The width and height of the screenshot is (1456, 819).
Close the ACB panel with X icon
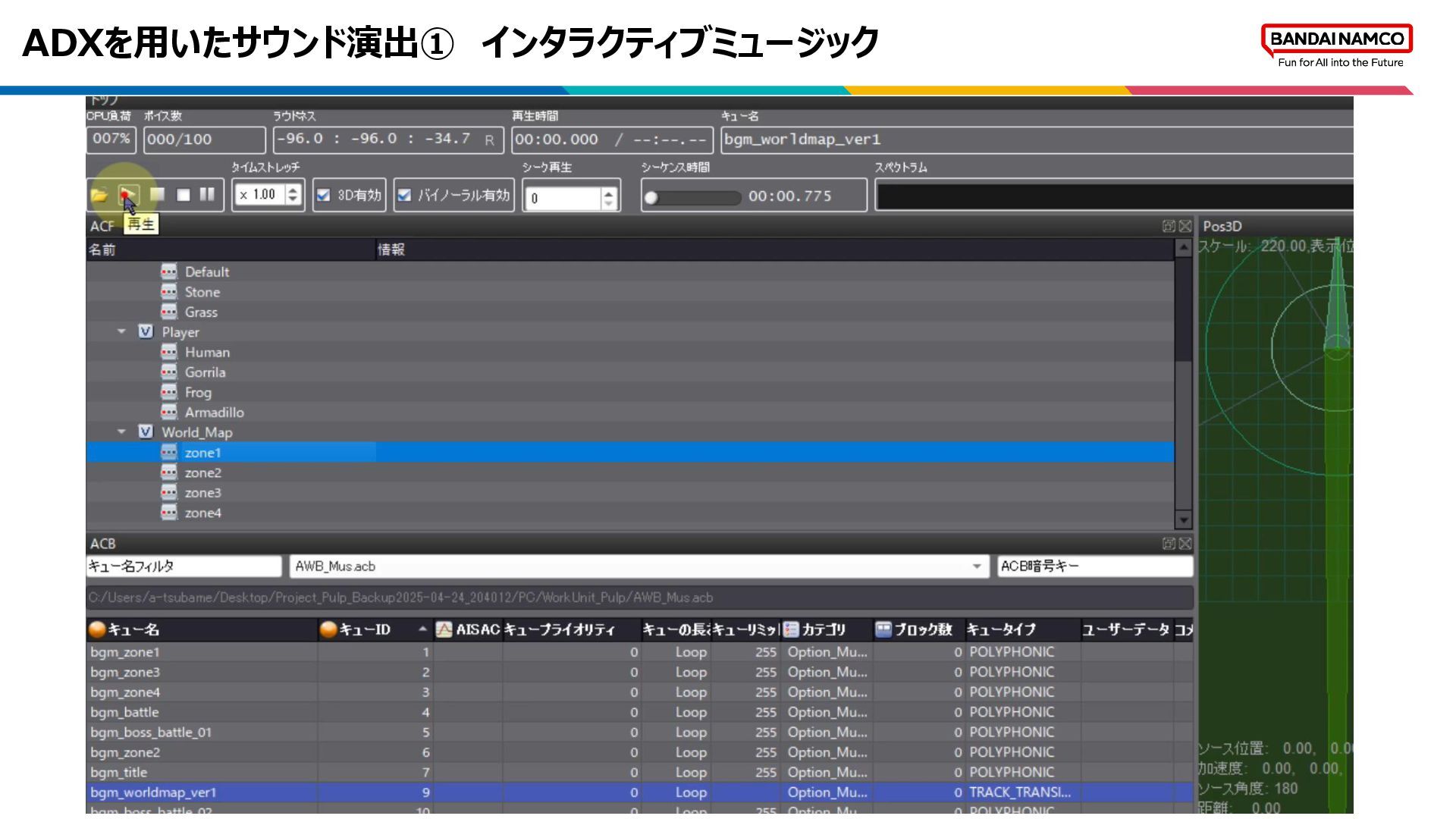click(1185, 544)
